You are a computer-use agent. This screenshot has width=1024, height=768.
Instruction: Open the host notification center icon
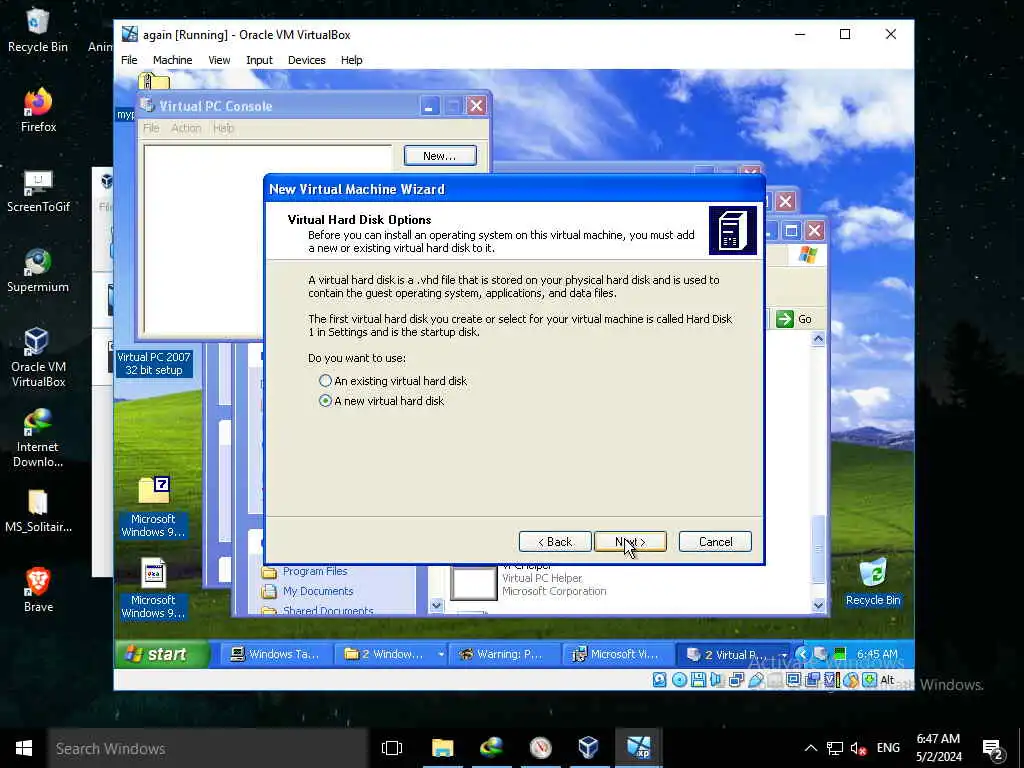pyautogui.click(x=992, y=750)
